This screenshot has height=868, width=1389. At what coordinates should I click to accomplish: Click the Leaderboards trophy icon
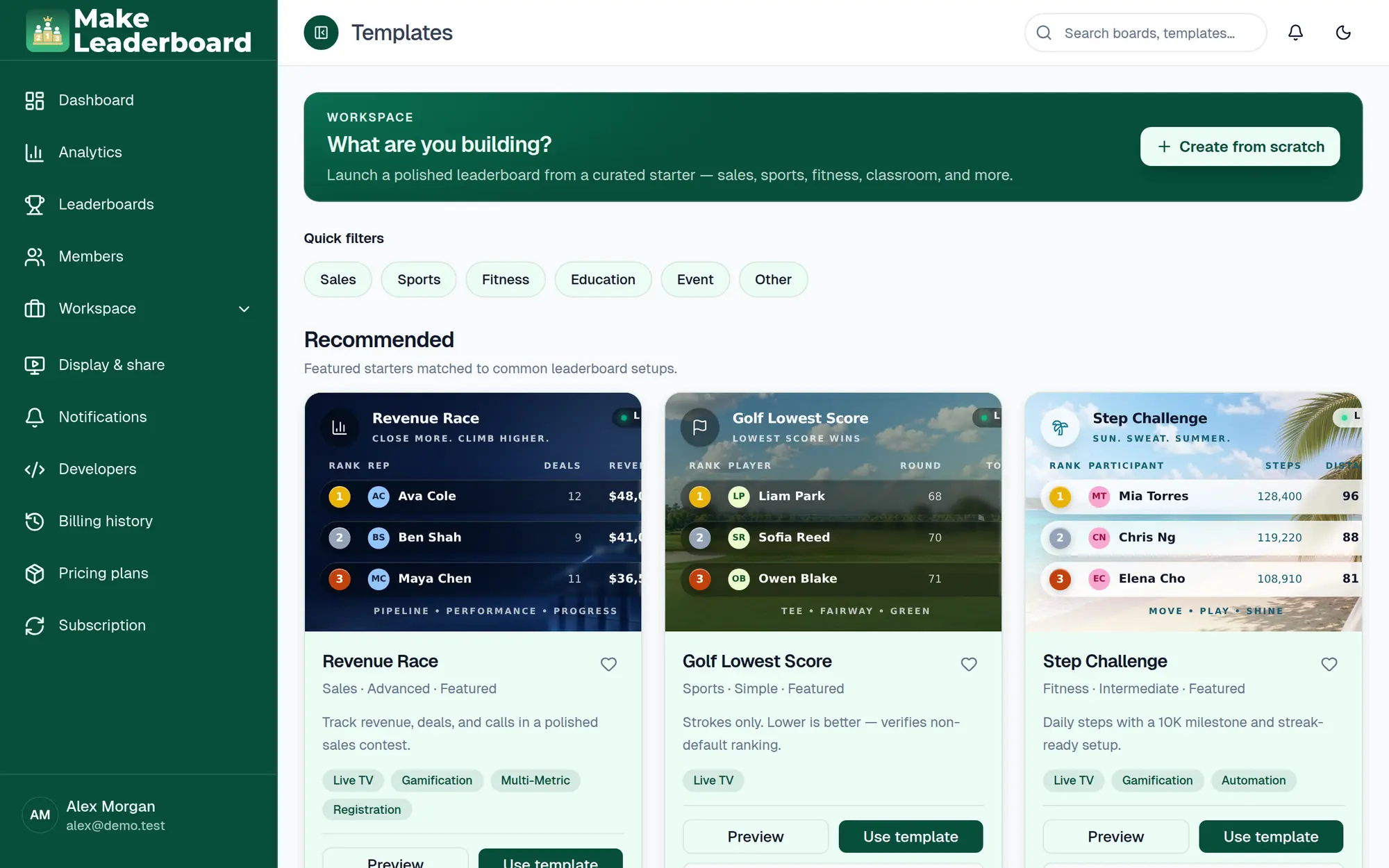click(x=35, y=205)
